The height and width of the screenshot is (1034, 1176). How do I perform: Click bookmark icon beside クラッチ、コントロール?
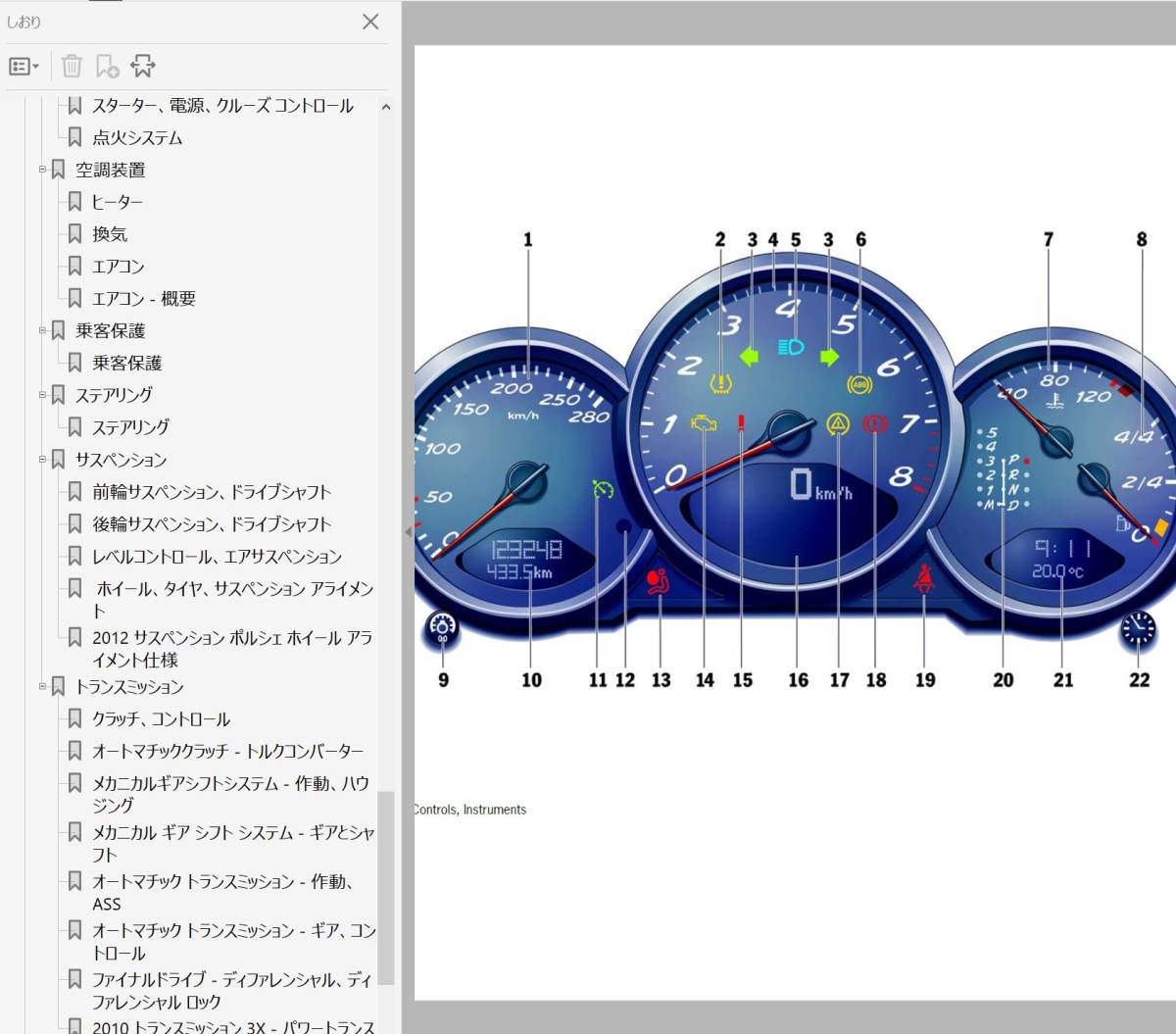coord(74,719)
